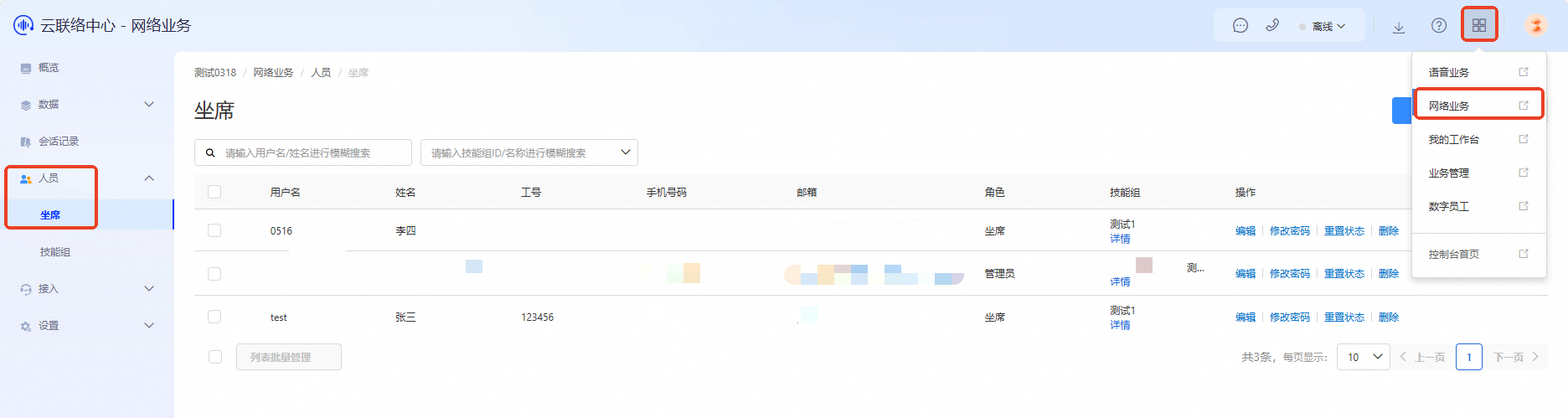Open the help question mark icon

click(x=1439, y=26)
